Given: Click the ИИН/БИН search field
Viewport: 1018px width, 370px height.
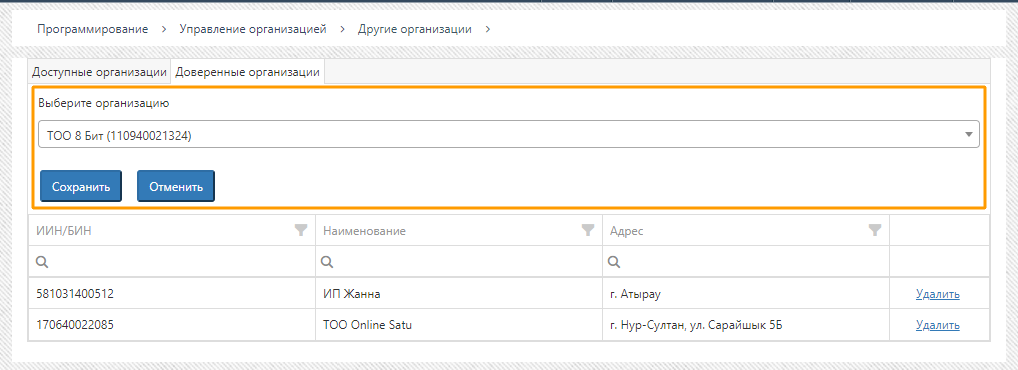Looking at the screenshot, I should tap(171, 262).
